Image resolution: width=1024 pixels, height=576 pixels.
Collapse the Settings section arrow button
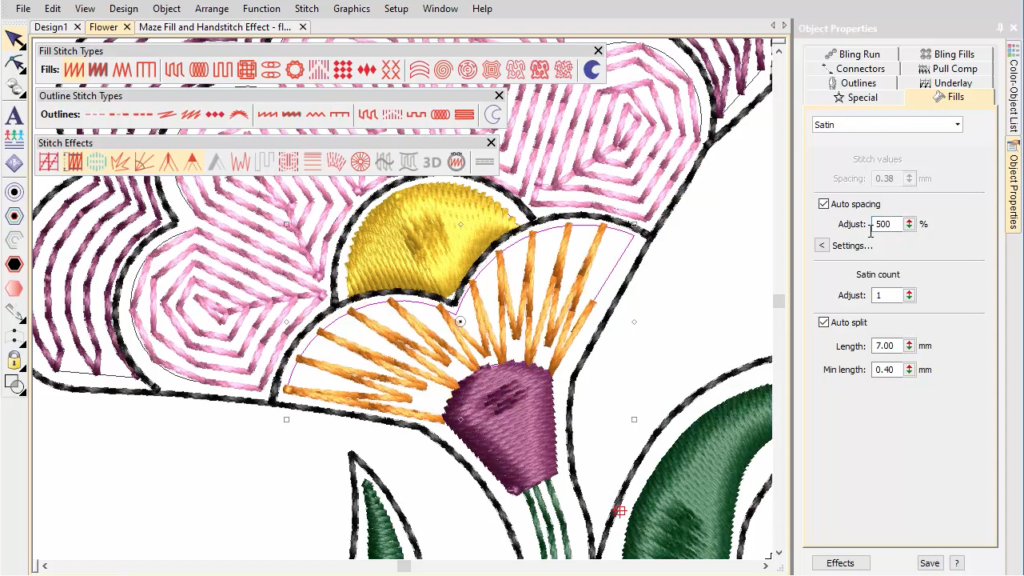pyautogui.click(x=821, y=245)
